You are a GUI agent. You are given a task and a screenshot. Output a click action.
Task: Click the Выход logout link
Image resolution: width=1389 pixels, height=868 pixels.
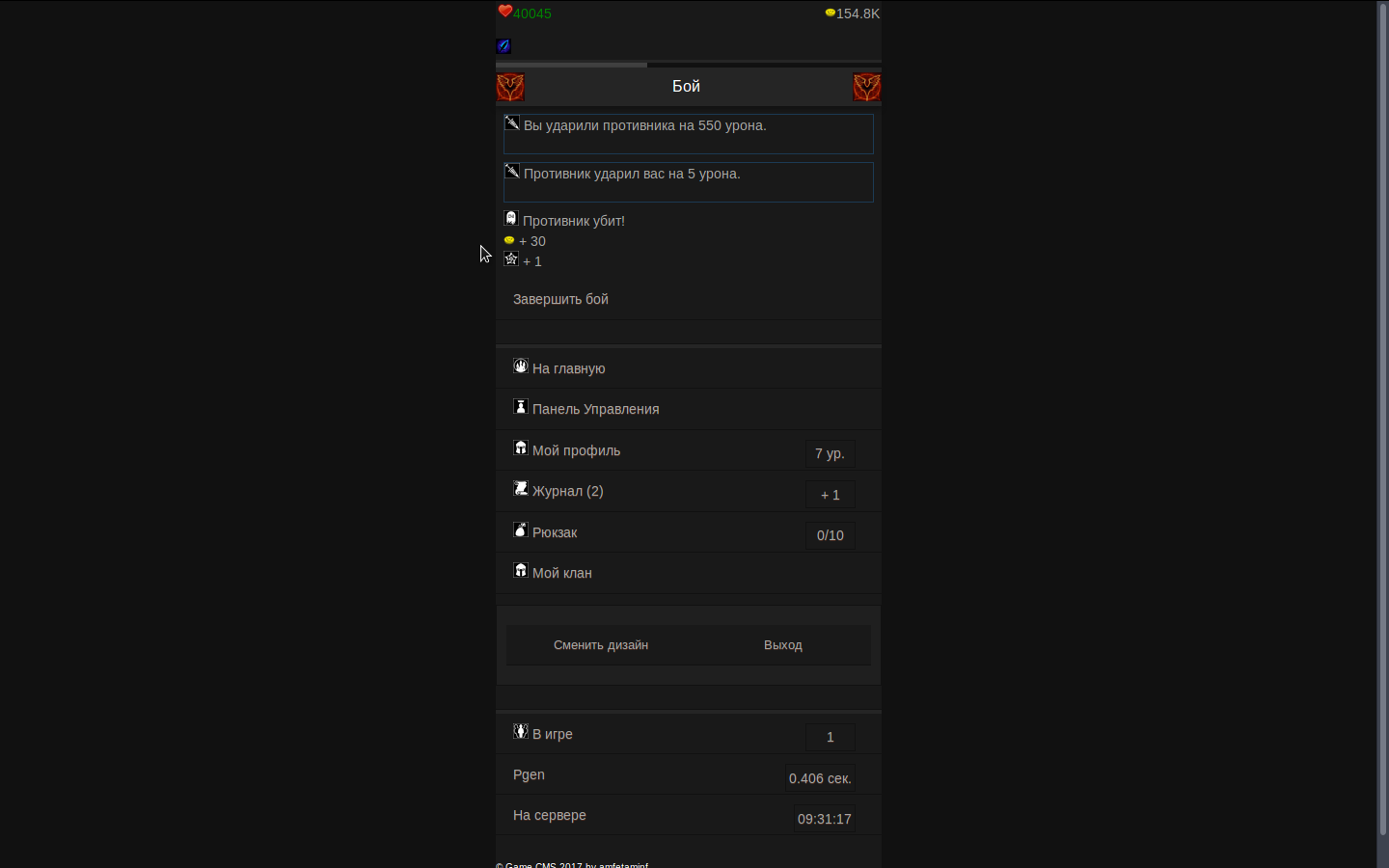(x=782, y=645)
